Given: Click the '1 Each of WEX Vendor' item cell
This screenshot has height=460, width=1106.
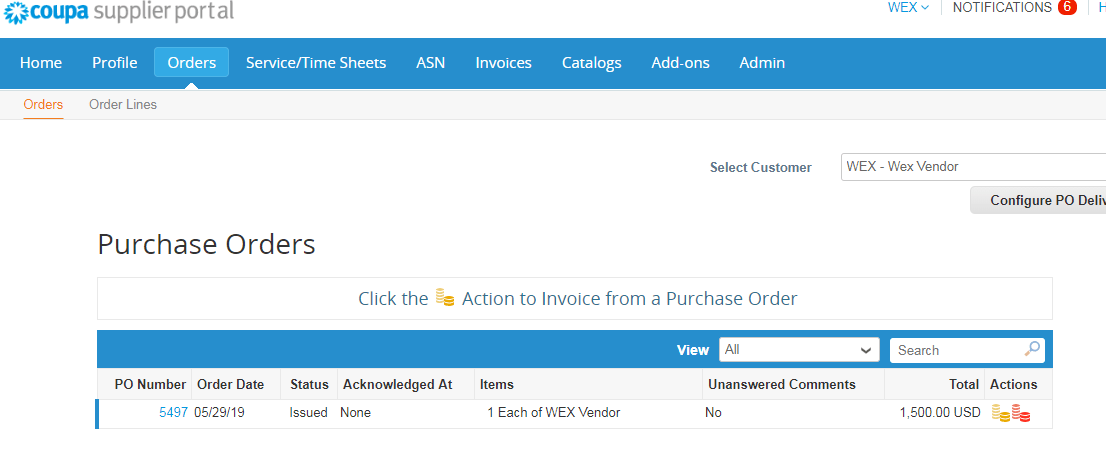Looking at the screenshot, I should pyautogui.click(x=554, y=413).
